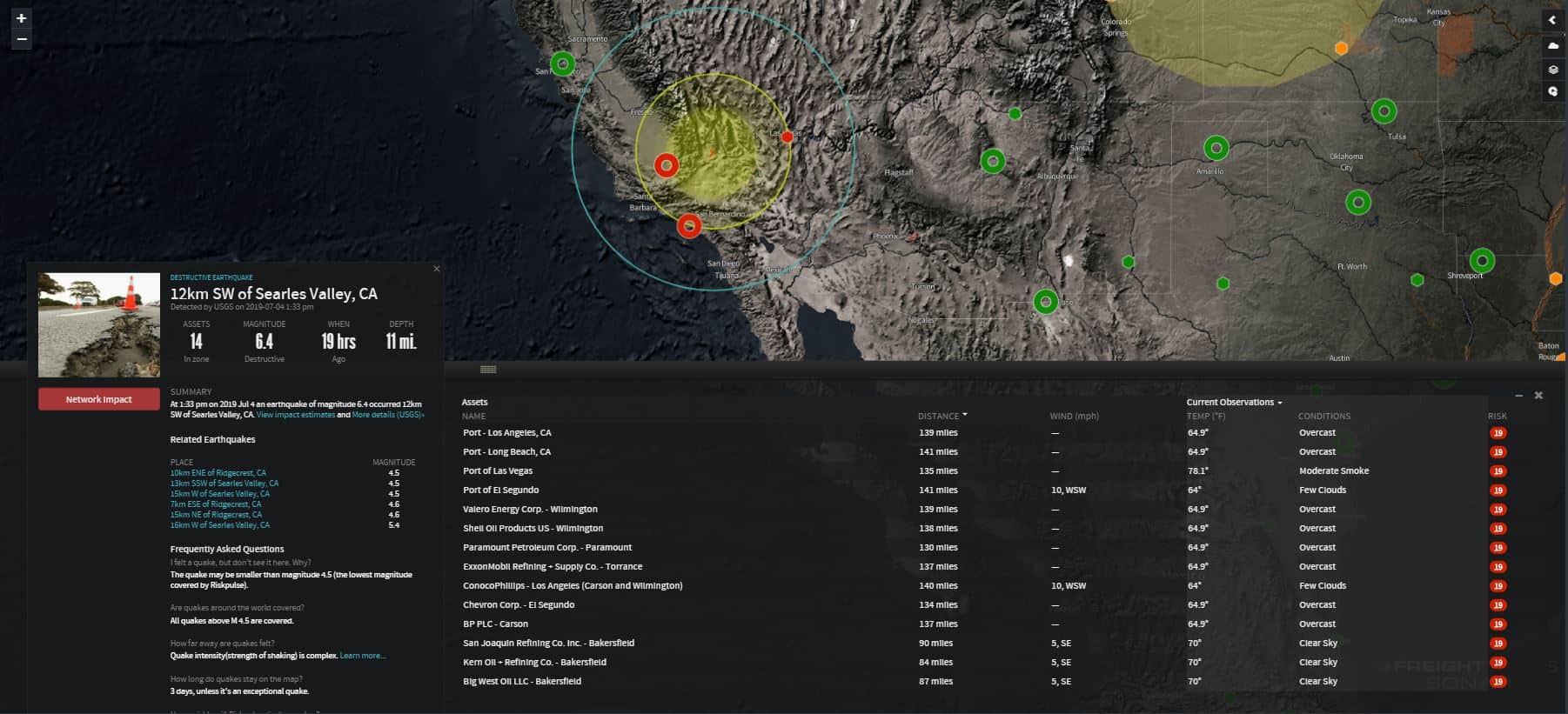Select the Port - Long Beach, CA asset row

(984, 452)
